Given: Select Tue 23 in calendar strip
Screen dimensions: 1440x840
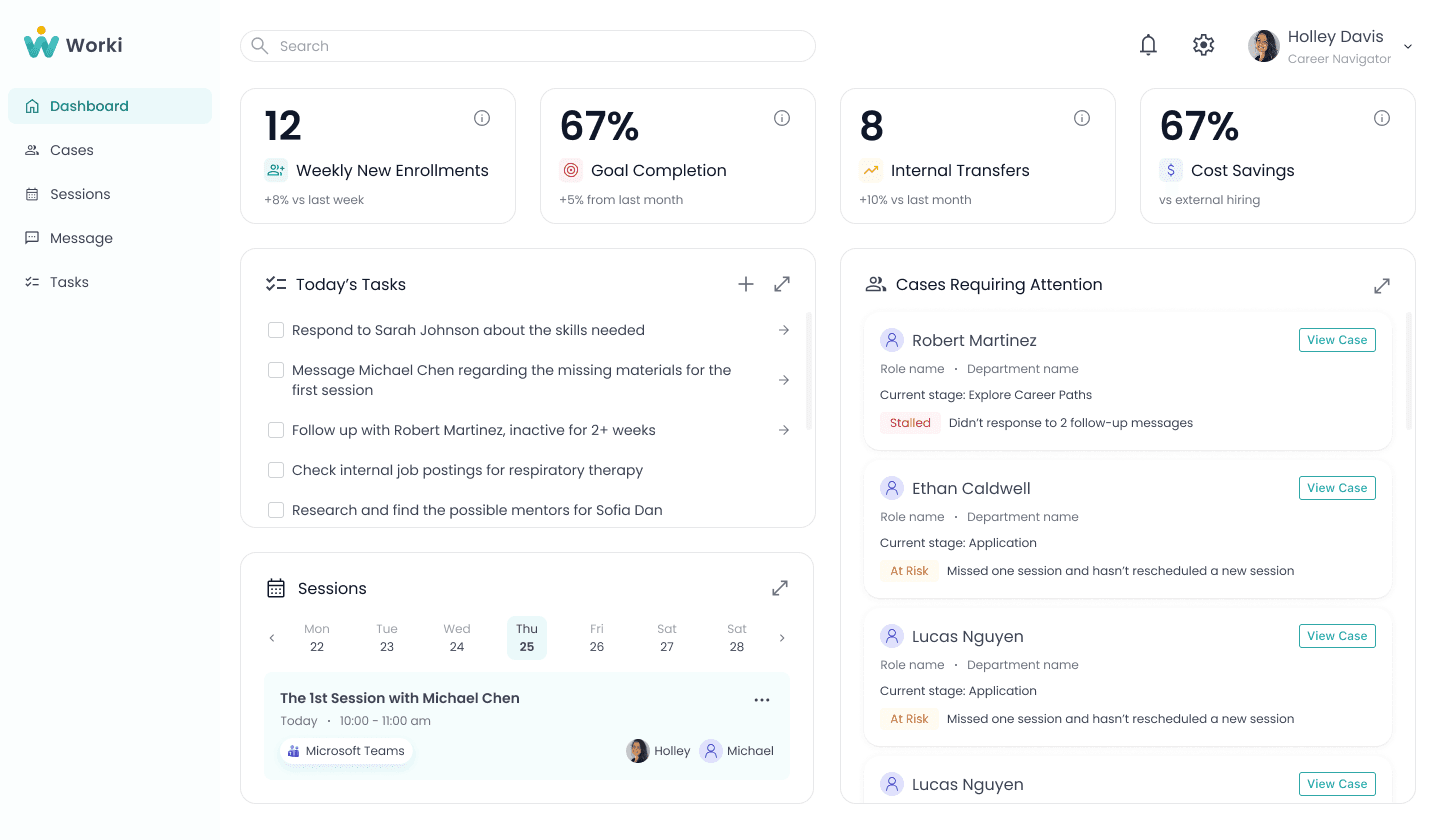Looking at the screenshot, I should (x=387, y=638).
